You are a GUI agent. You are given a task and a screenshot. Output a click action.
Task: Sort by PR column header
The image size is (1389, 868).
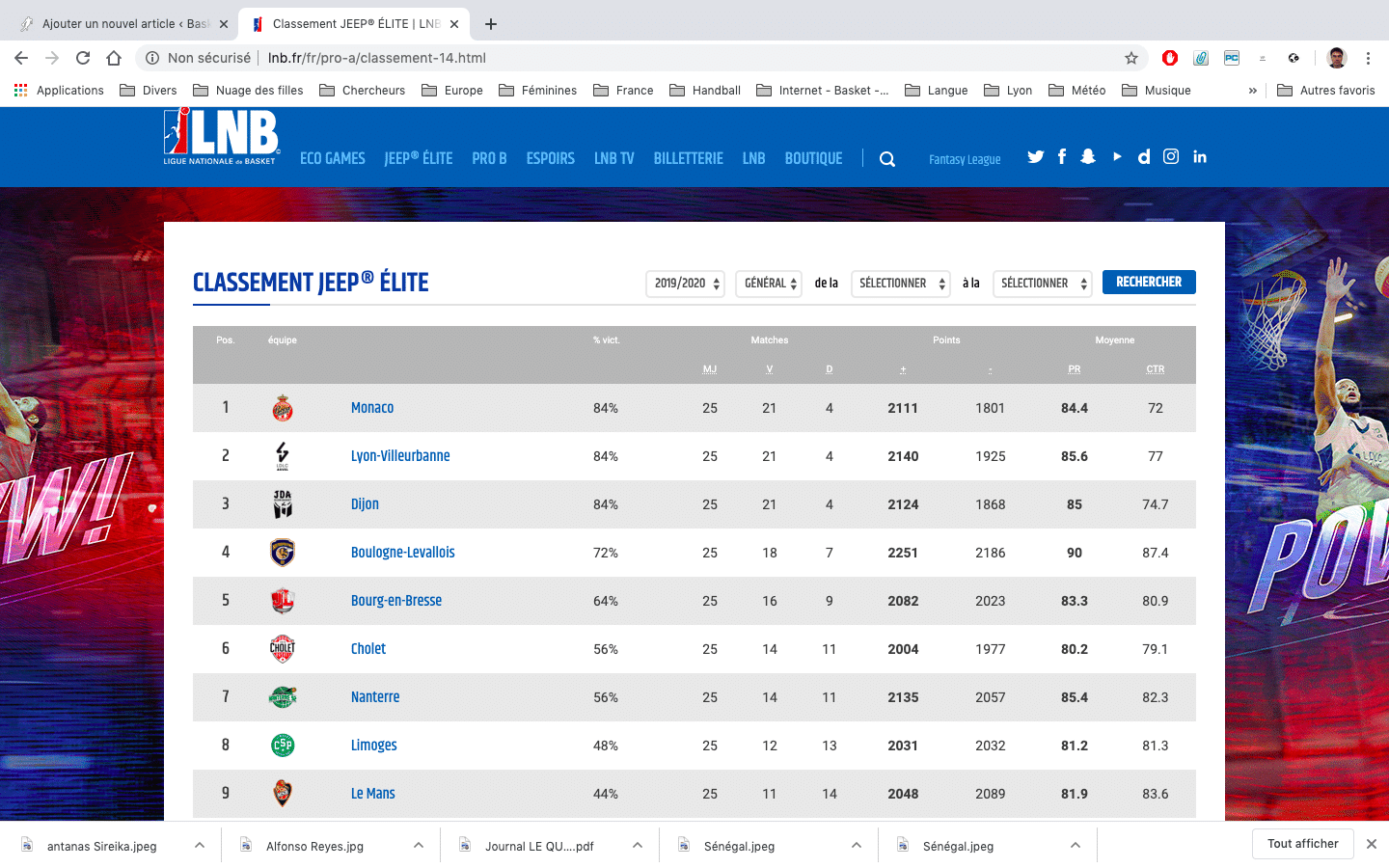1075,369
